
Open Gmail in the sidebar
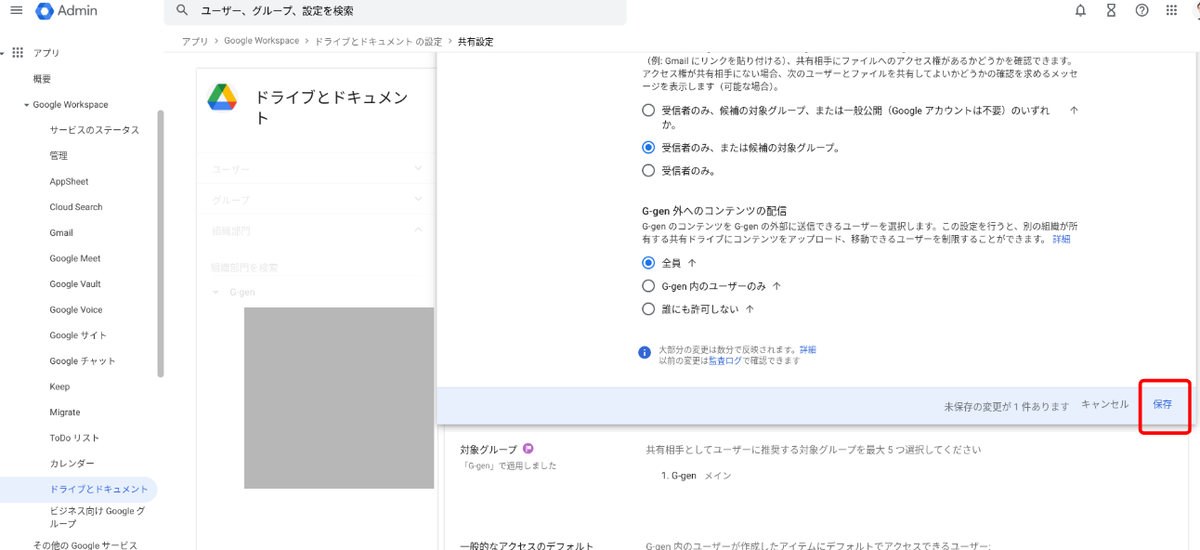pyautogui.click(x=61, y=233)
